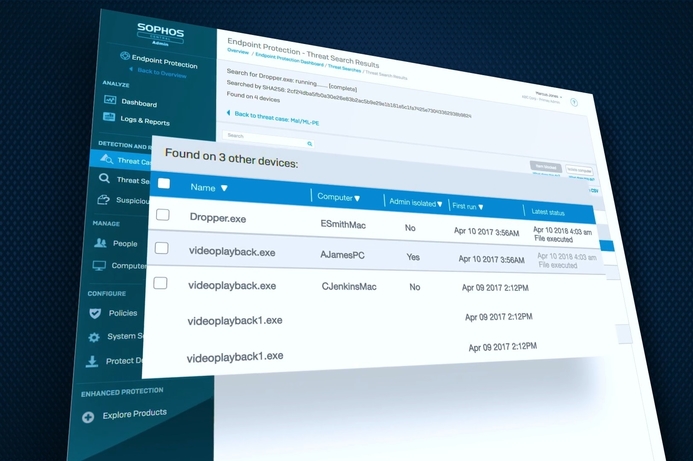Click the AJamesPC computer name
The width and height of the screenshot is (693, 461).
342,255
